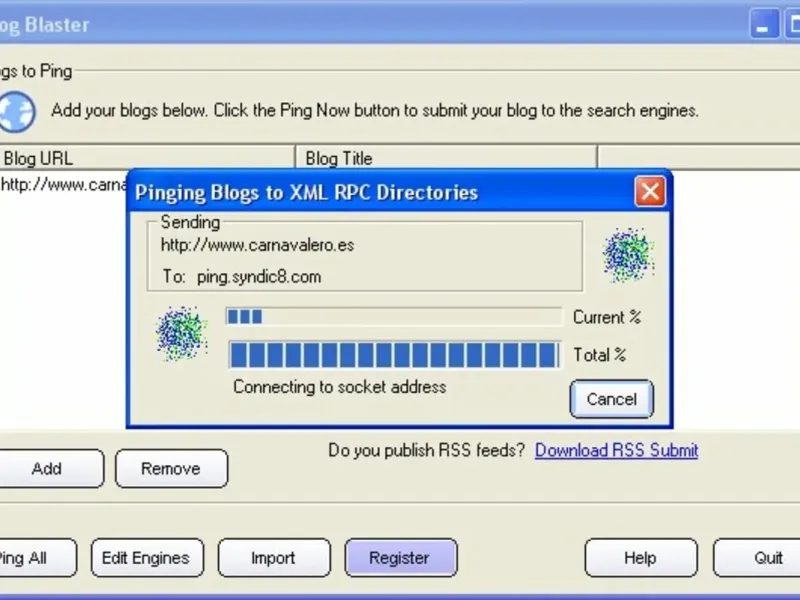800x600 pixels.
Task: Open Help
Action: (641, 558)
